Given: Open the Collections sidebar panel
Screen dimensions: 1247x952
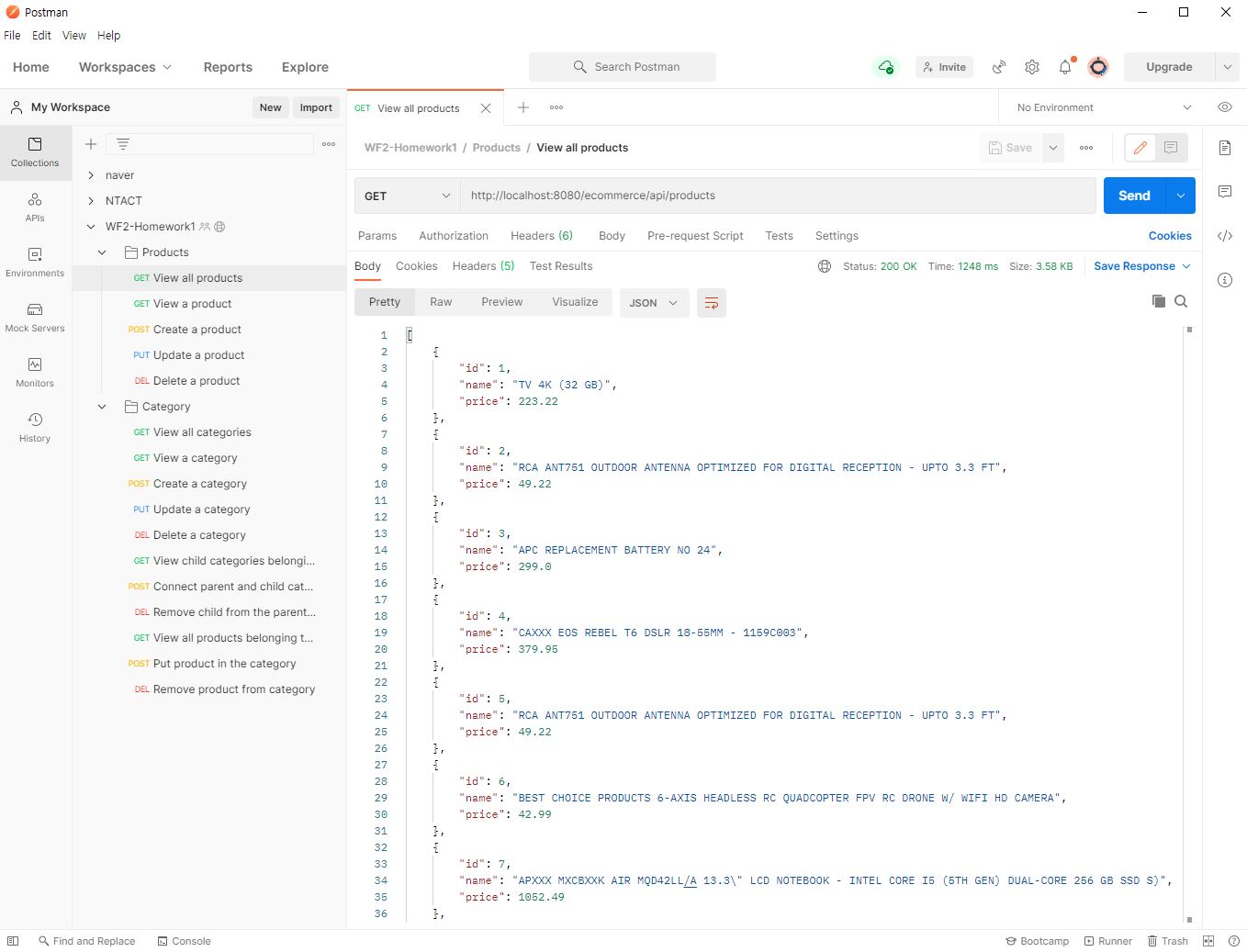Looking at the screenshot, I should [35, 152].
